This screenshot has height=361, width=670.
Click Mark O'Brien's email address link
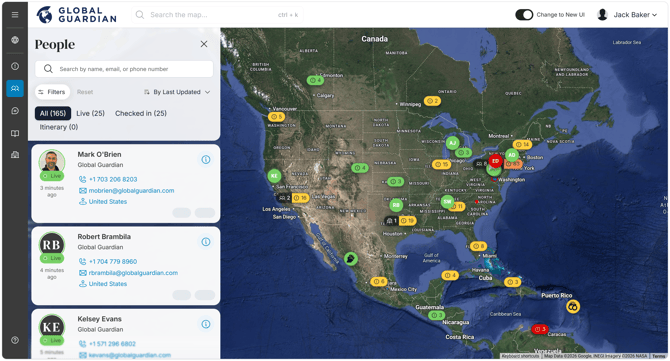(x=131, y=191)
